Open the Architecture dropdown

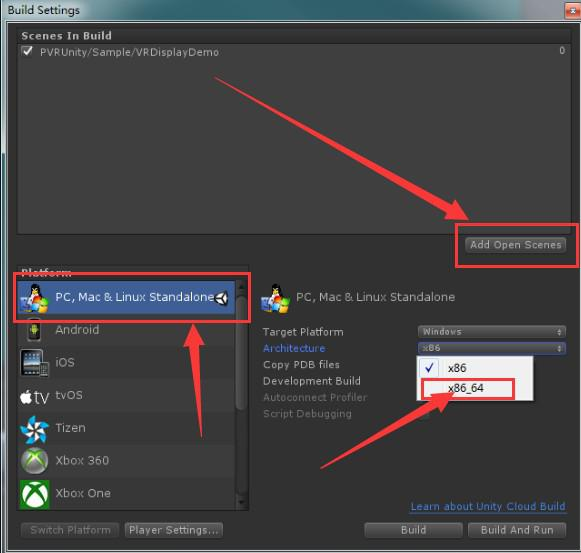[491, 348]
